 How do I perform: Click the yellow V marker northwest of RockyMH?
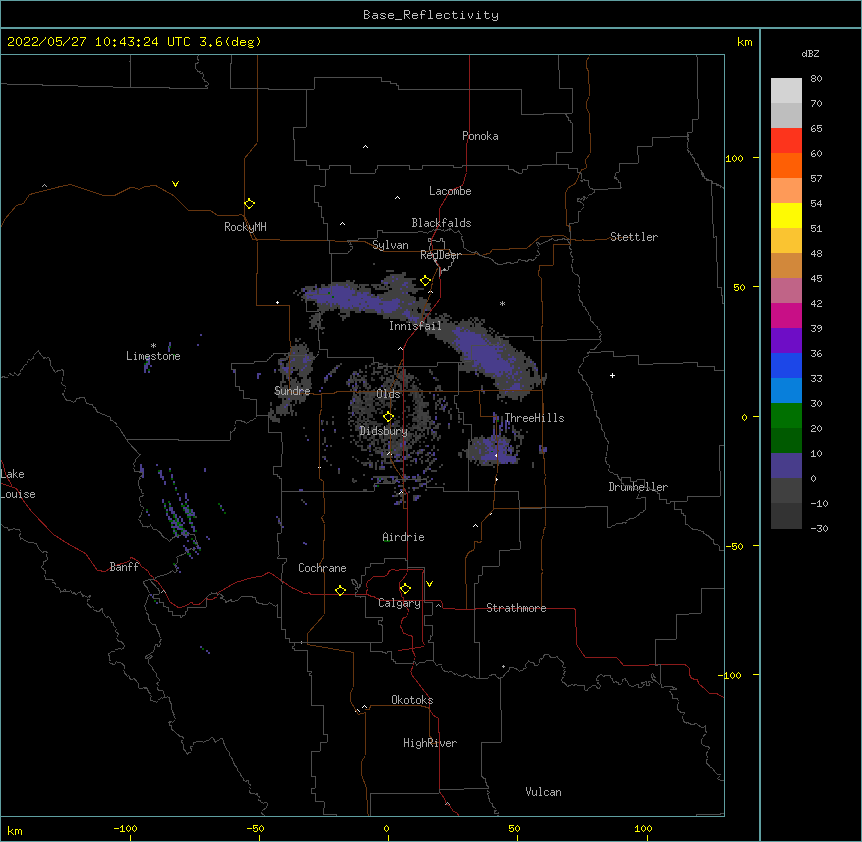pyautogui.click(x=175, y=184)
